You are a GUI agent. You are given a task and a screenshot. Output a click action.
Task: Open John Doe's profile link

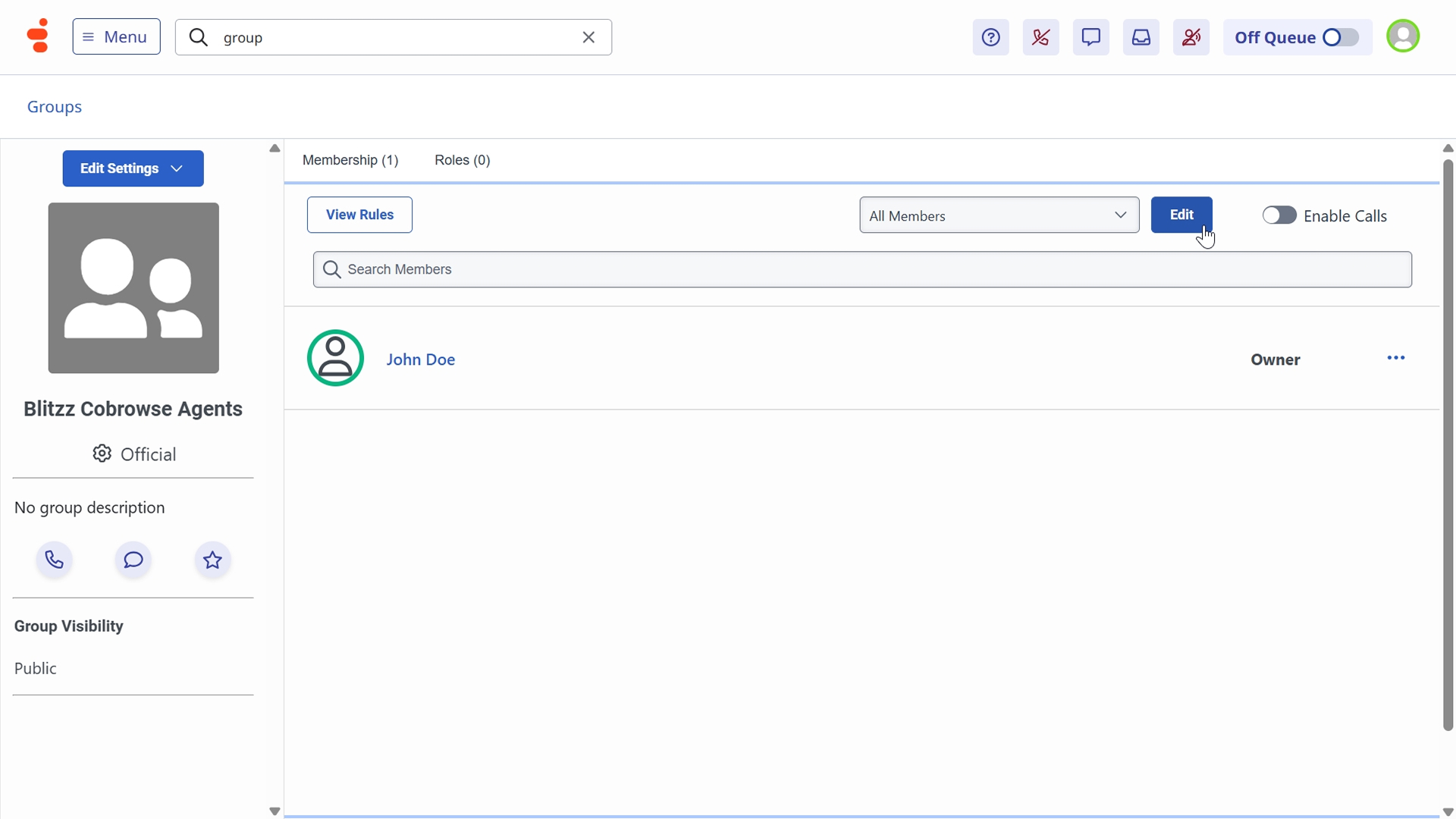tap(420, 359)
